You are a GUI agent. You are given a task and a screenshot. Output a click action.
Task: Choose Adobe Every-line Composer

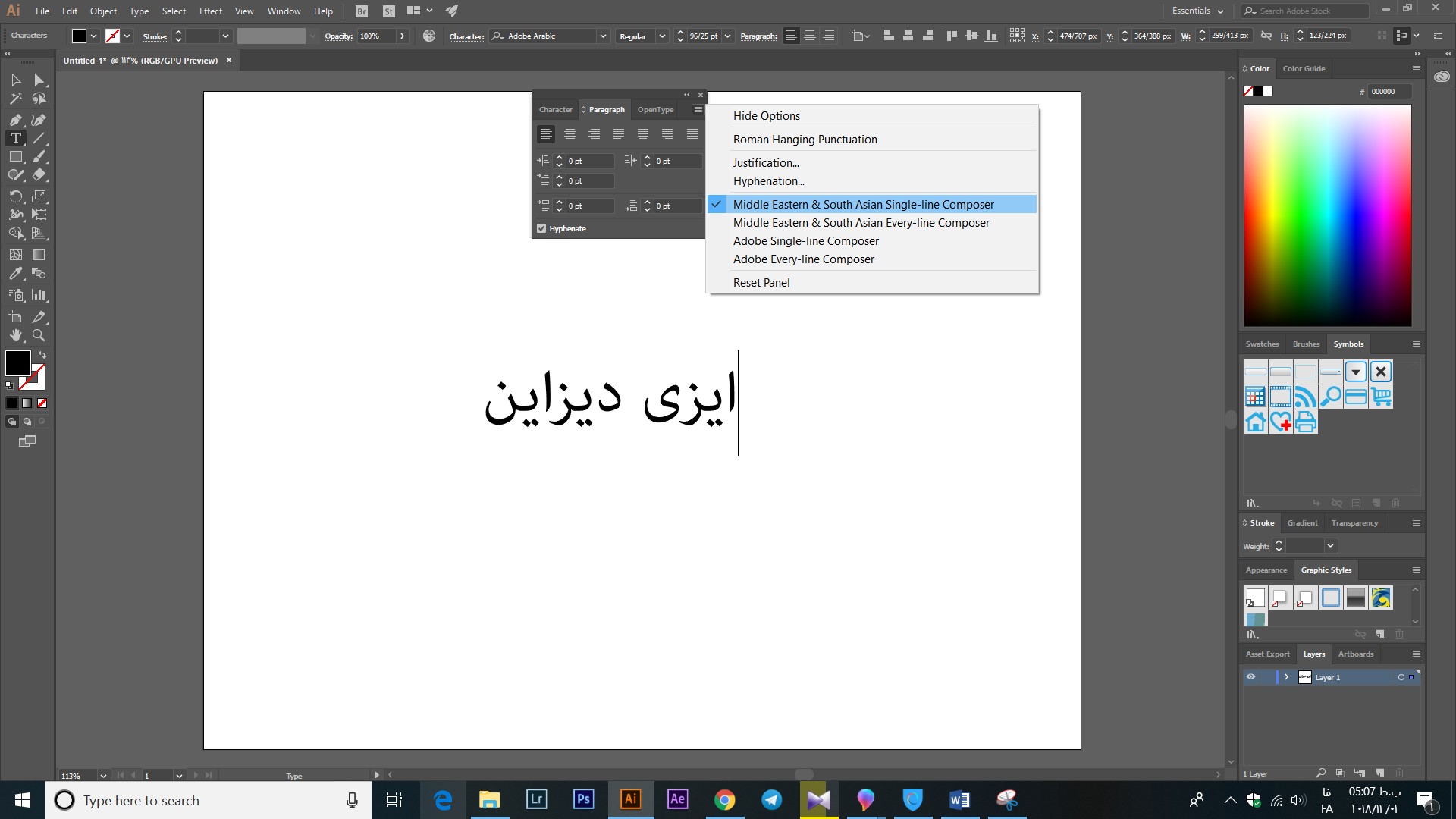pyautogui.click(x=803, y=259)
